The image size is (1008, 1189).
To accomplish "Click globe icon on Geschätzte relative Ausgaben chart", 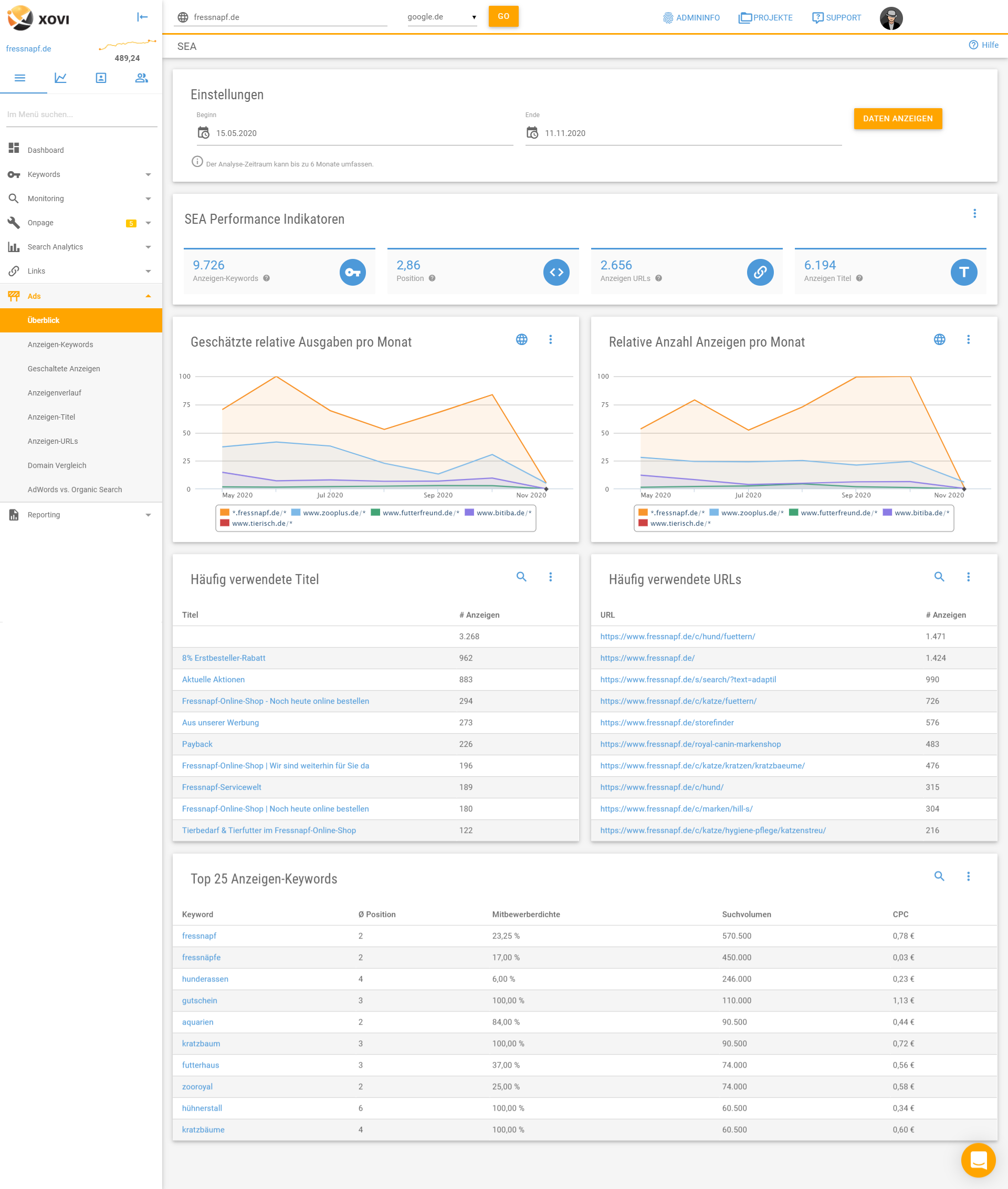I will (x=522, y=340).
